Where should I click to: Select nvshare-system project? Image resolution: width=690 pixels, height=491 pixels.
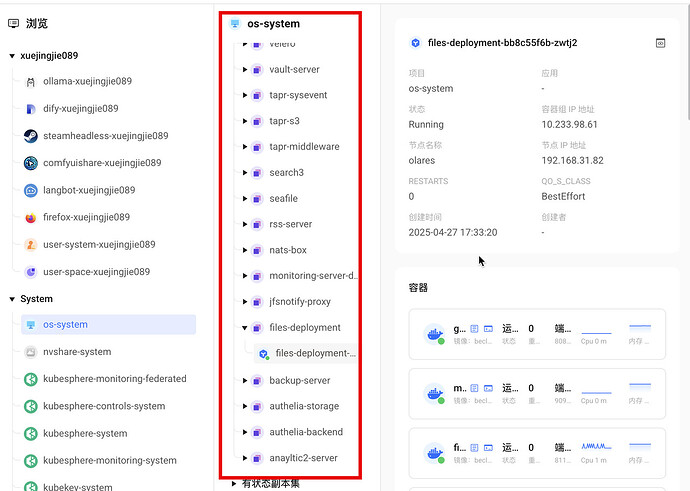coord(77,352)
